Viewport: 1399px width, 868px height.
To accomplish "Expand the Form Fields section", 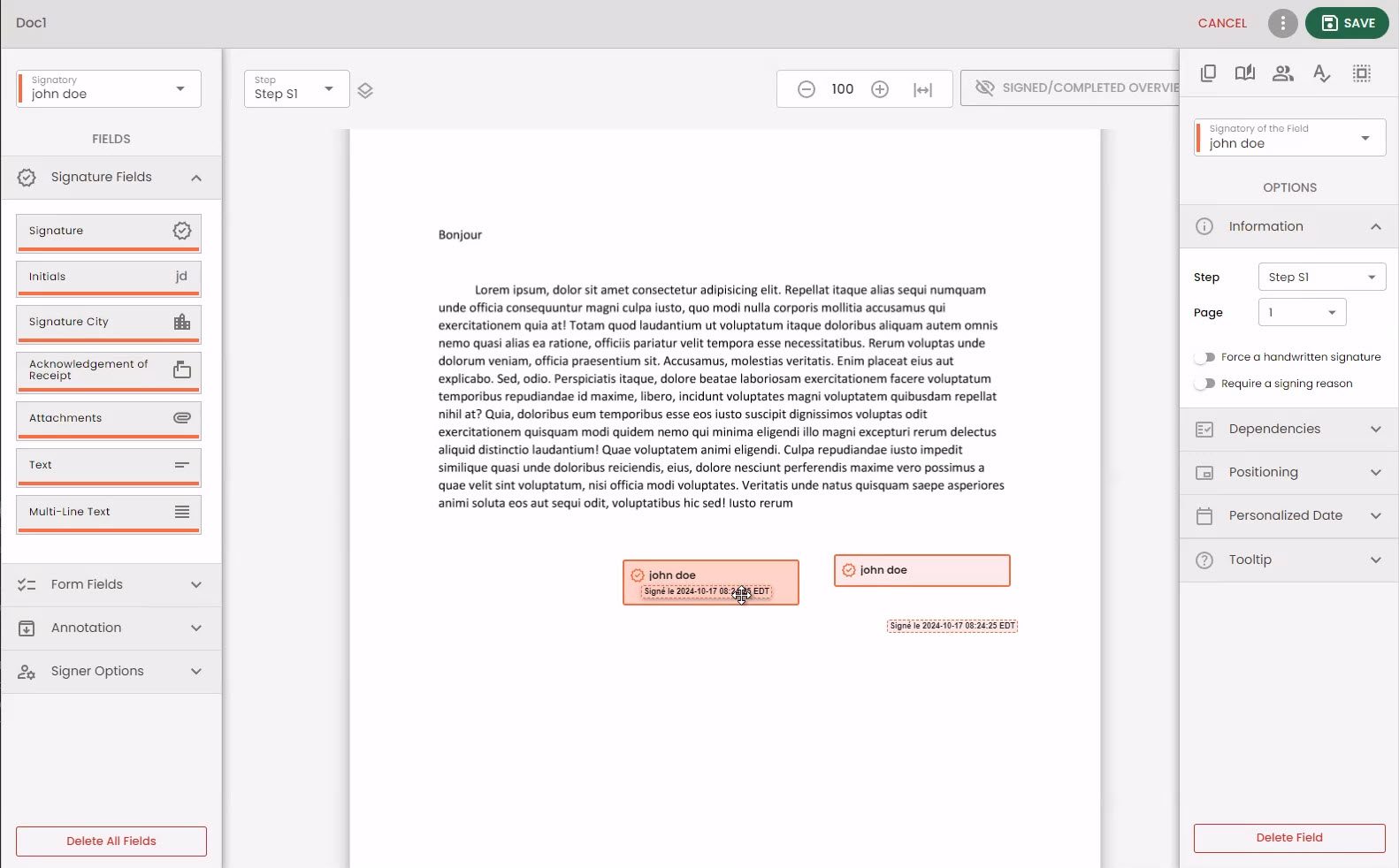I will (196, 585).
